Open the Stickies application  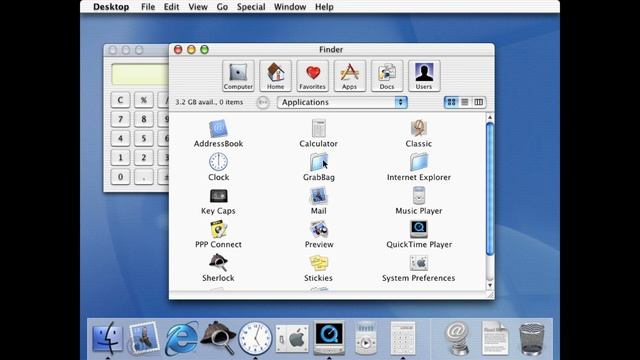tap(318, 263)
